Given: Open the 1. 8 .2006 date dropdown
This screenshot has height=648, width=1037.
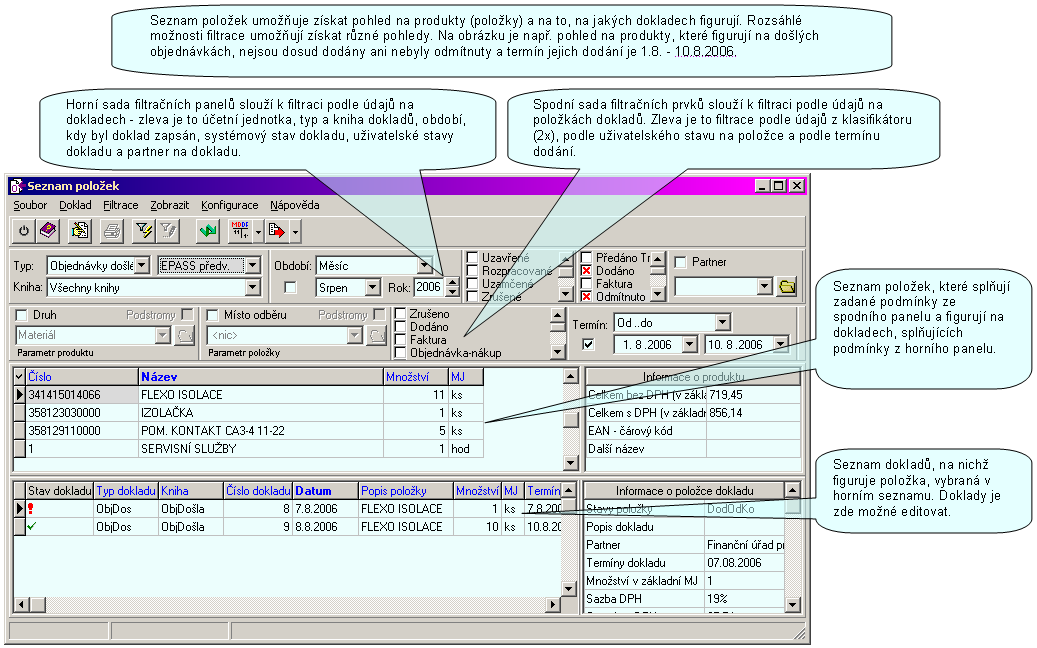Looking at the screenshot, I should [x=690, y=344].
